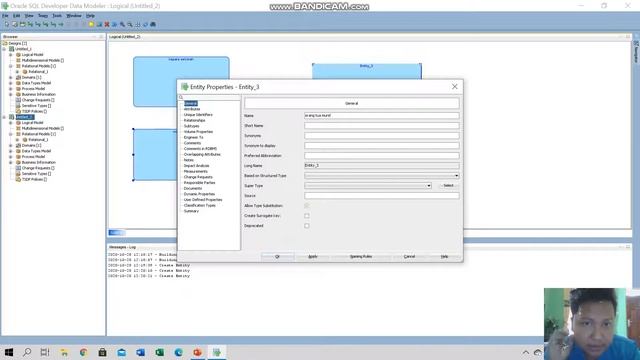
Task: Select Summary in the dialog list
Action: click(x=191, y=211)
